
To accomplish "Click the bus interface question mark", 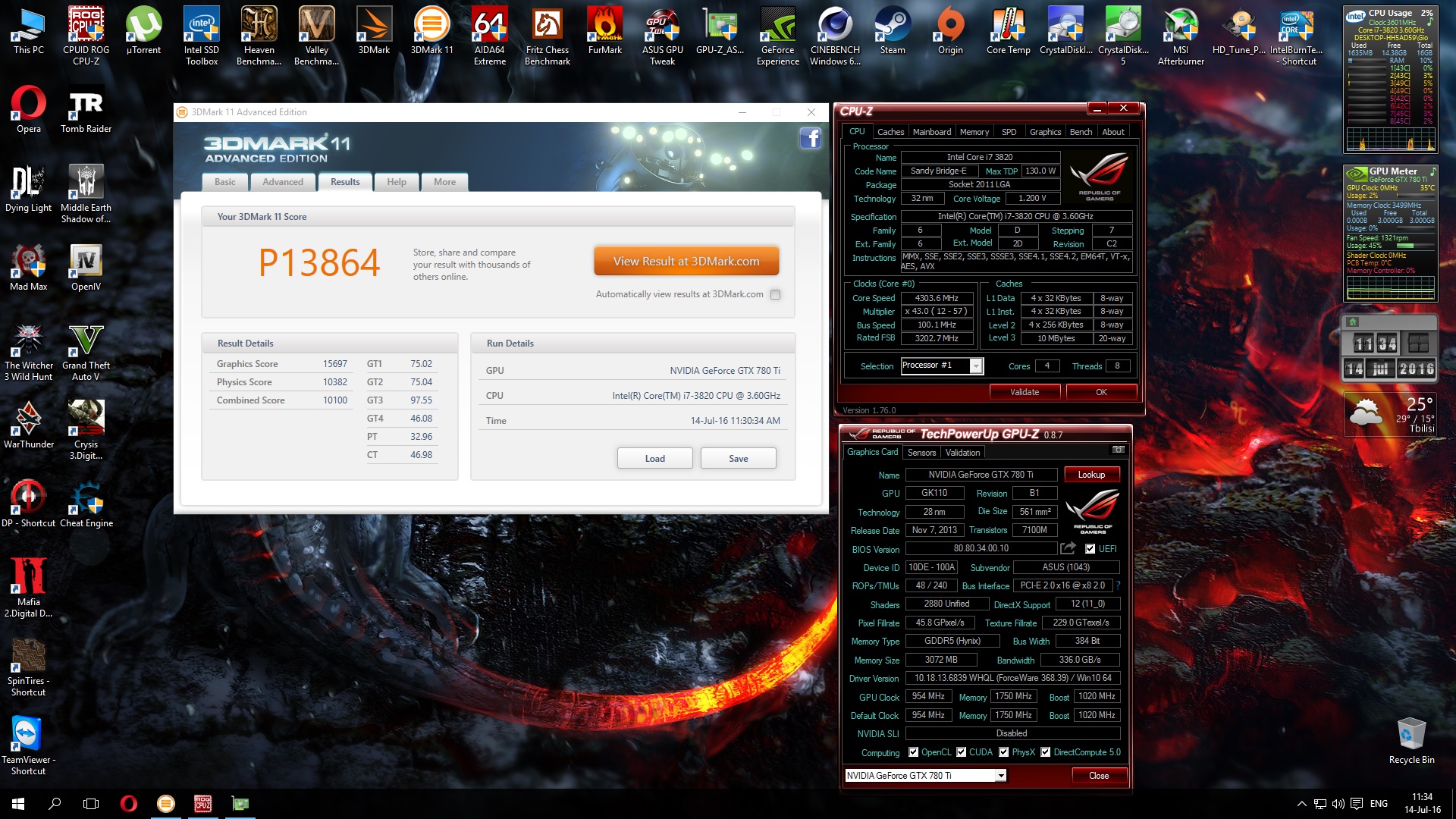I will 1119,585.
